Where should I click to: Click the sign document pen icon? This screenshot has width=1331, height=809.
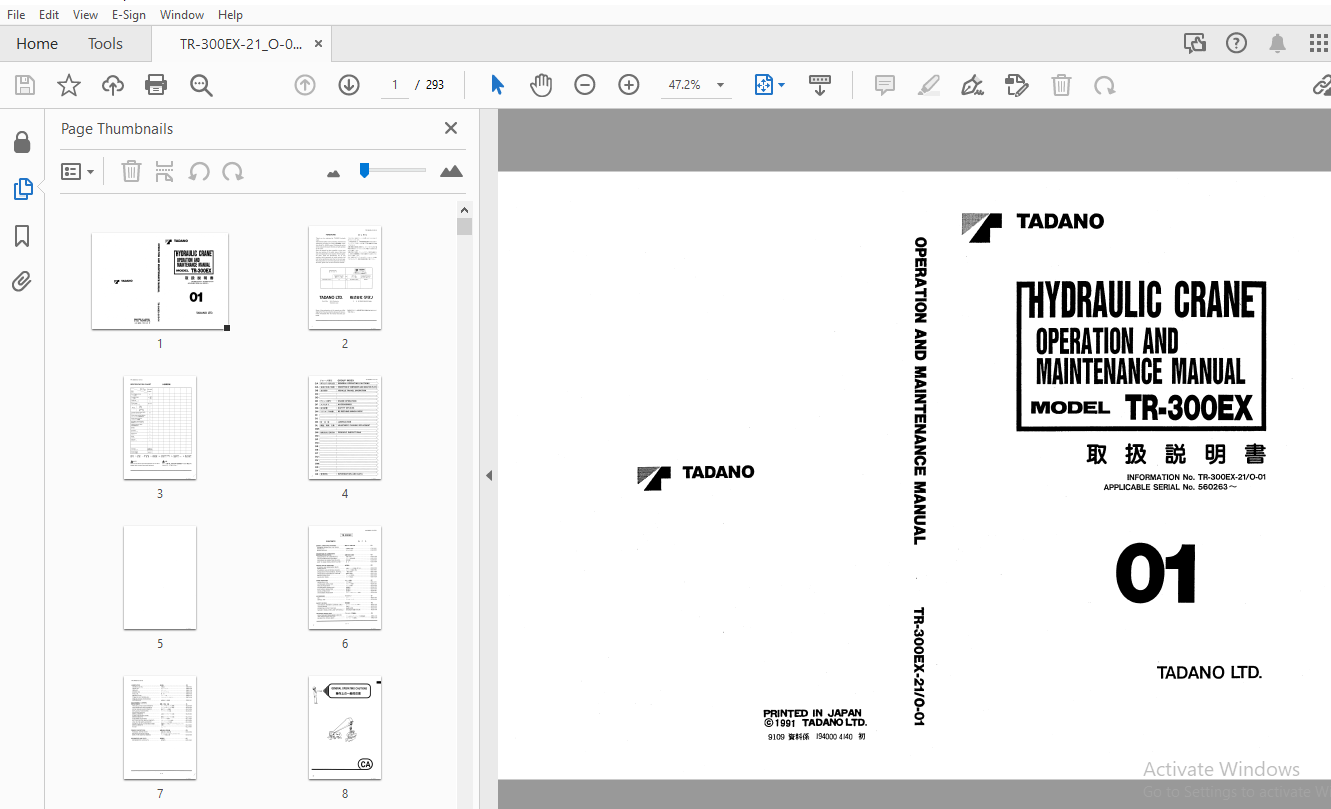[x=972, y=85]
